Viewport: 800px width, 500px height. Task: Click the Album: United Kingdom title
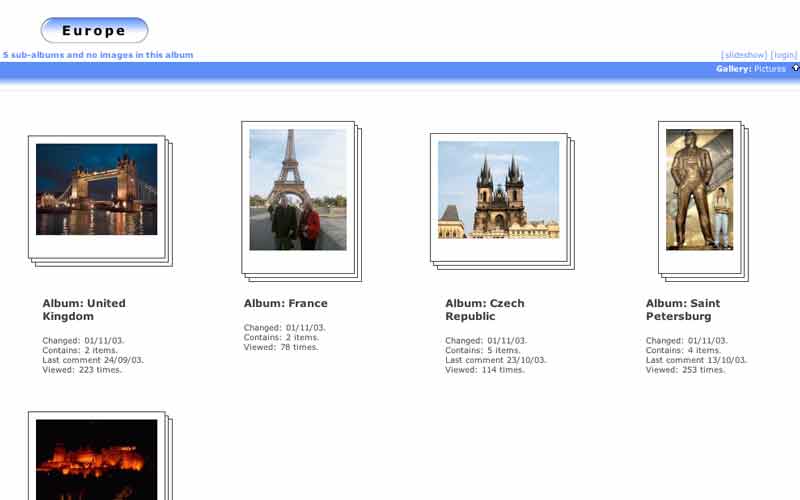(84, 310)
